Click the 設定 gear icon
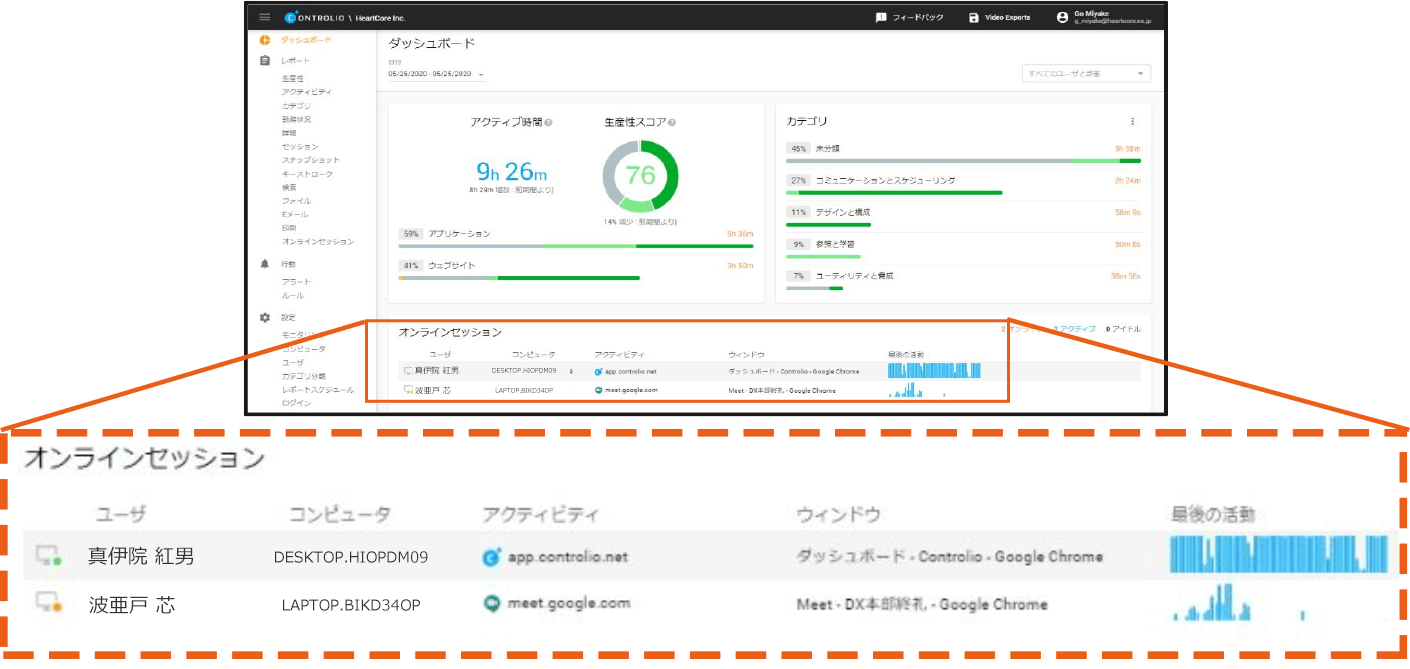Screen dimensions: 1410x669 click(x=265, y=317)
